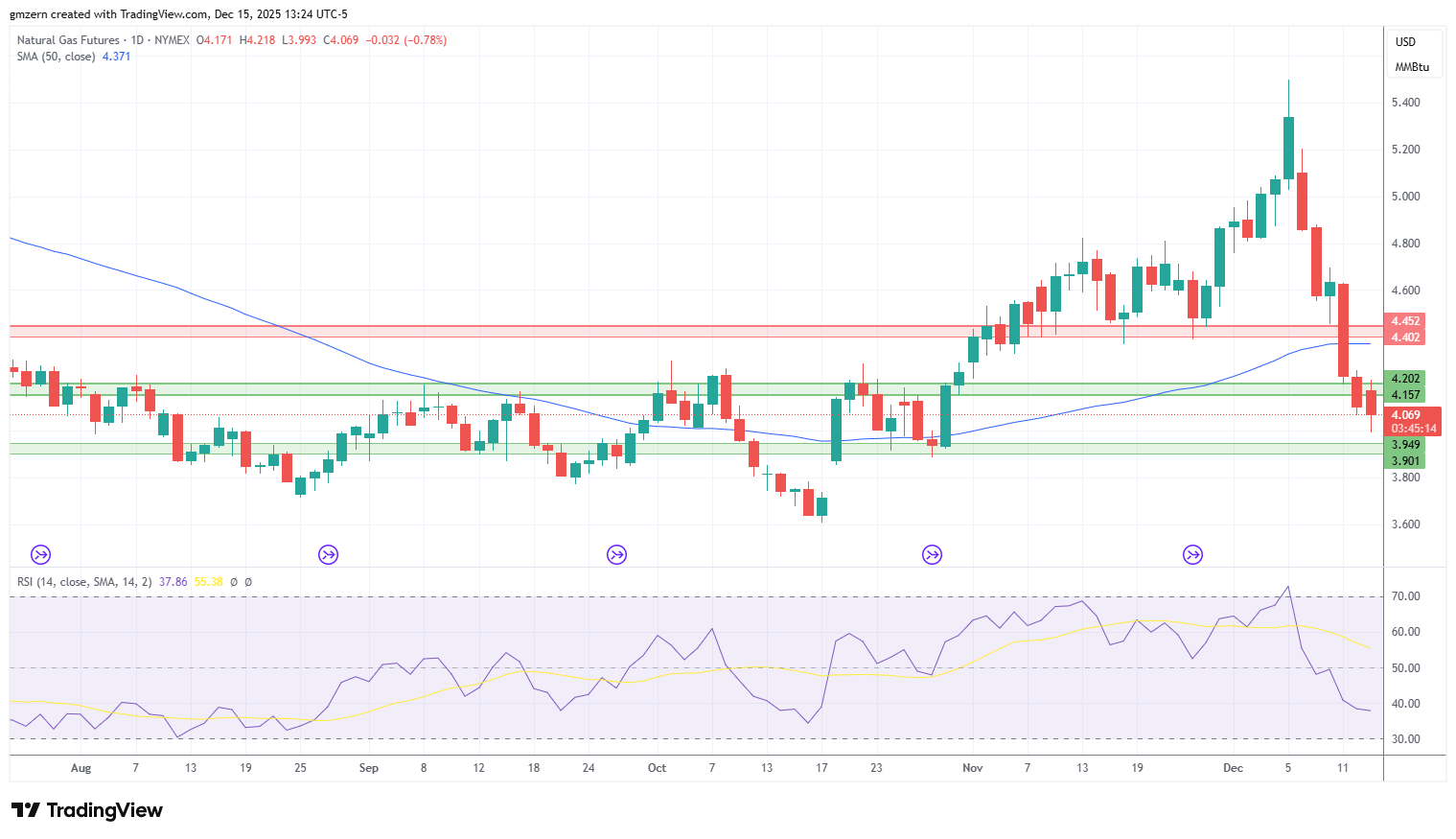The image size is (1456, 839).
Task: Click the USD currency label
Action: 1405,42
